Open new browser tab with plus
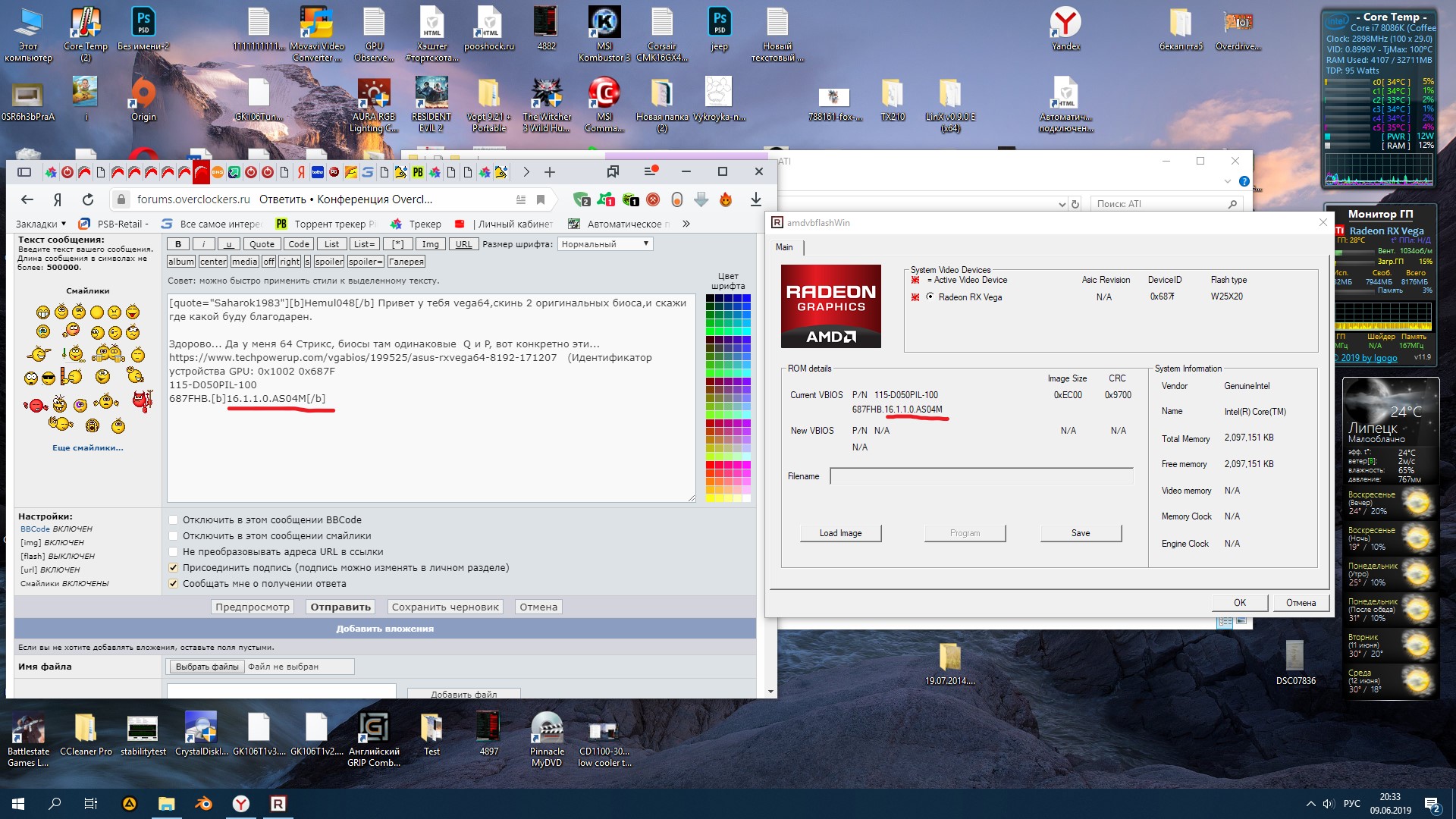This screenshot has width=1456, height=819. click(x=550, y=172)
